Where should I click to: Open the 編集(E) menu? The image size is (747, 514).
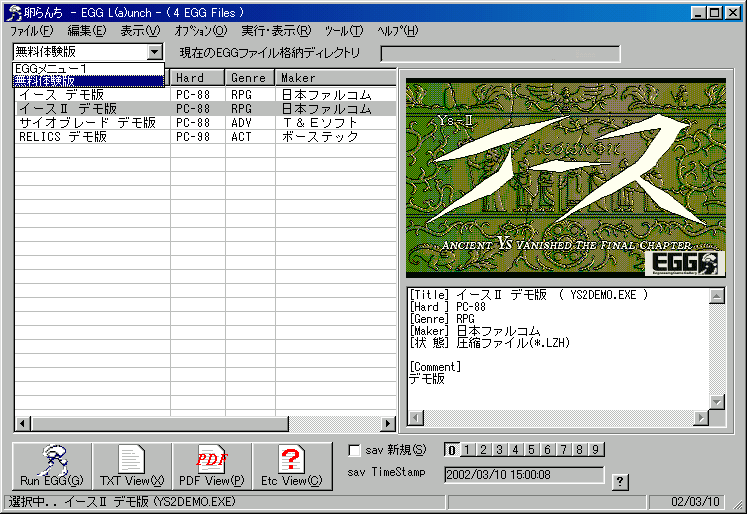pyautogui.click(x=87, y=31)
